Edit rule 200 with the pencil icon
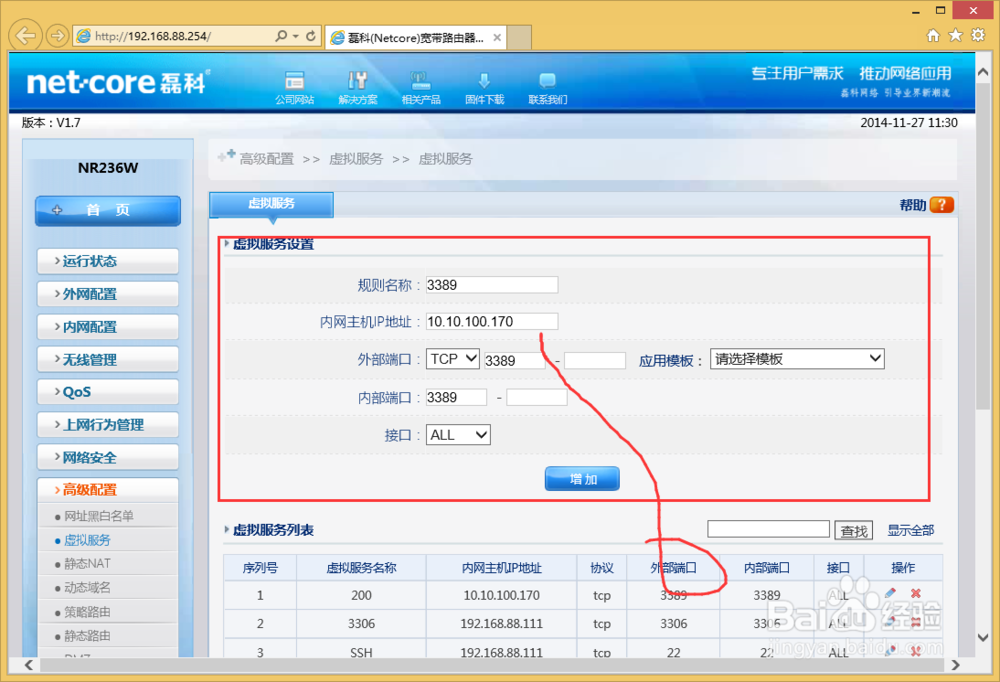1000x682 pixels. 890,593
